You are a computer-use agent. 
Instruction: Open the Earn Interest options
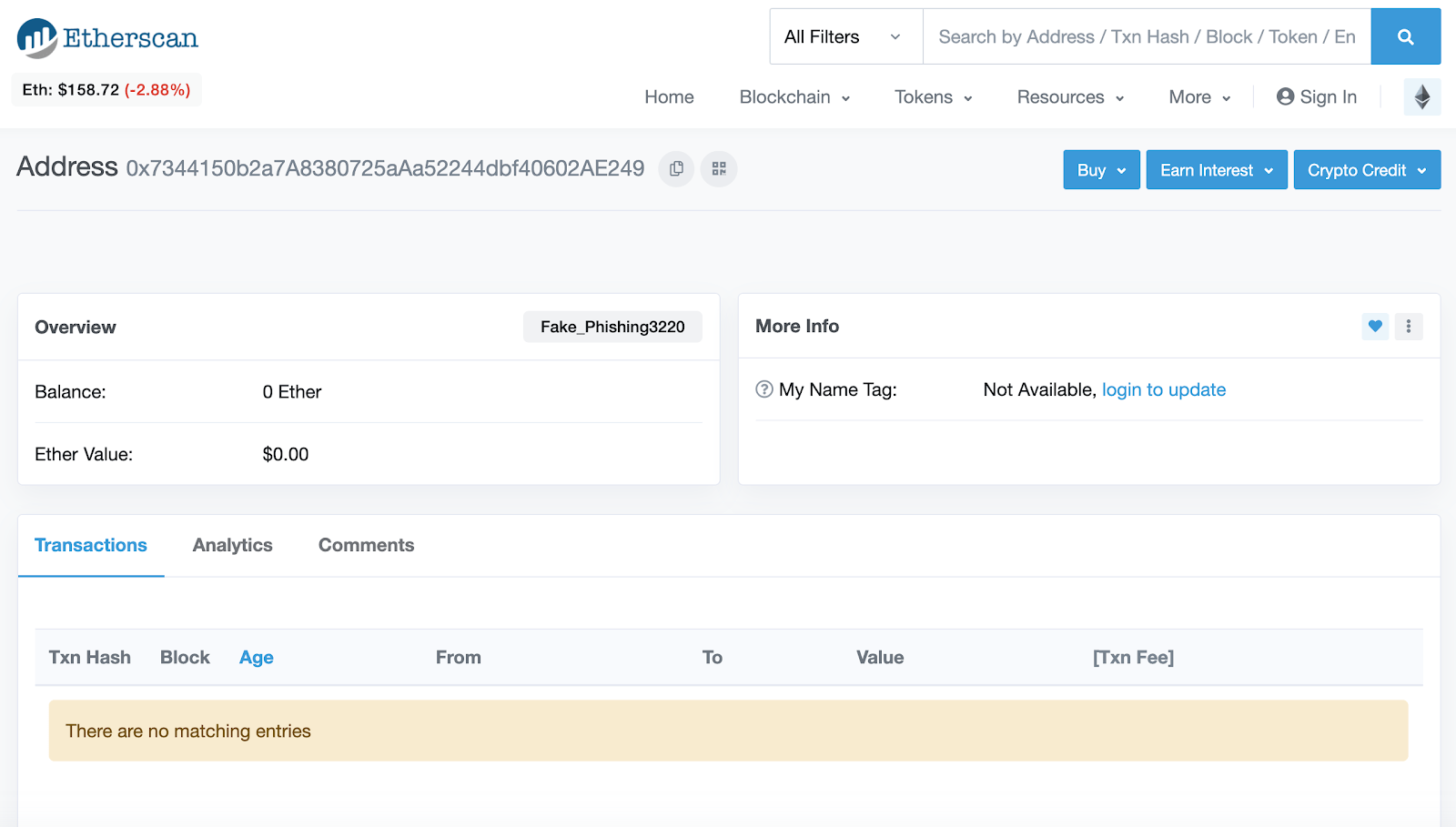pyautogui.click(x=1216, y=169)
